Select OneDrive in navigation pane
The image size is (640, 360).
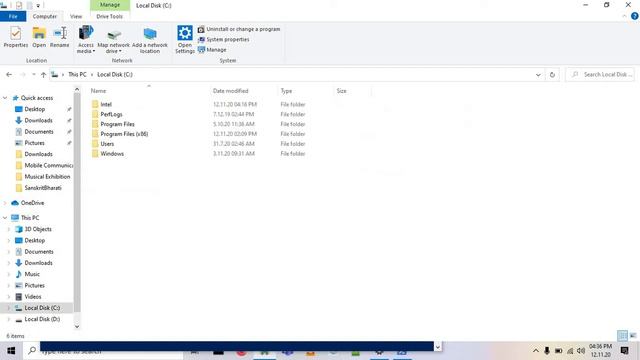click(x=32, y=203)
